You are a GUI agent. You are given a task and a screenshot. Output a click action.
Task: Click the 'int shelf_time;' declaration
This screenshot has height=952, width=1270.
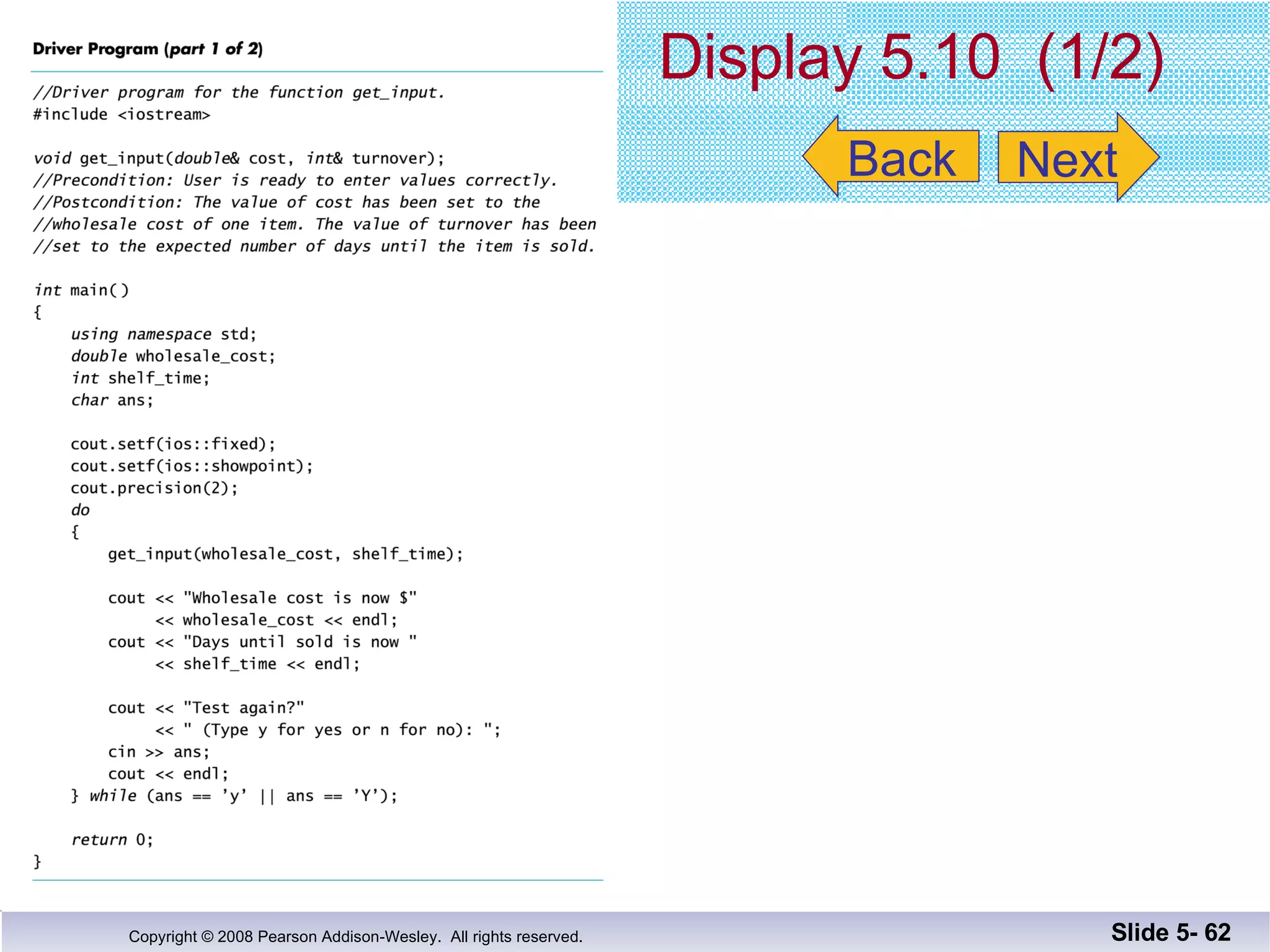point(141,378)
